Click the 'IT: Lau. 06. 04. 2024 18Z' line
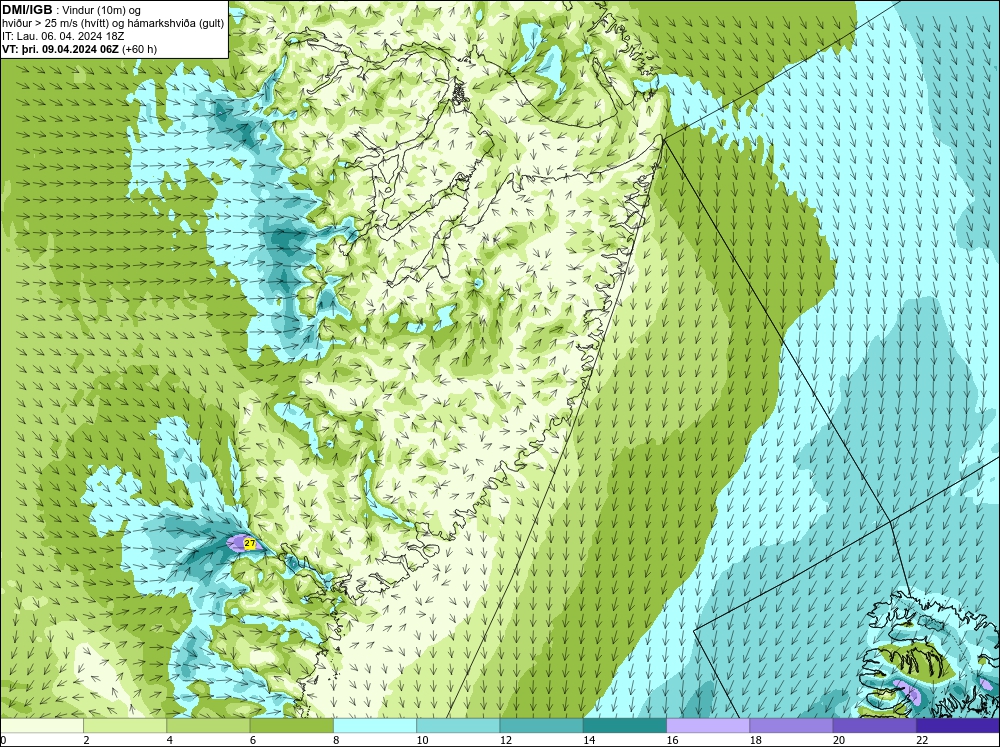This screenshot has width=1000, height=747. pos(63,36)
